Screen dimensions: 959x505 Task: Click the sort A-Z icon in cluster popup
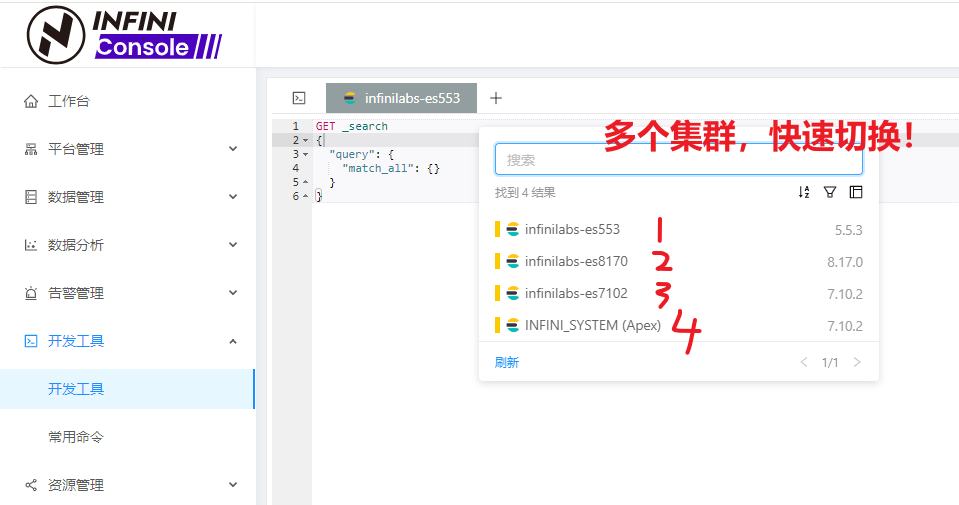click(804, 192)
